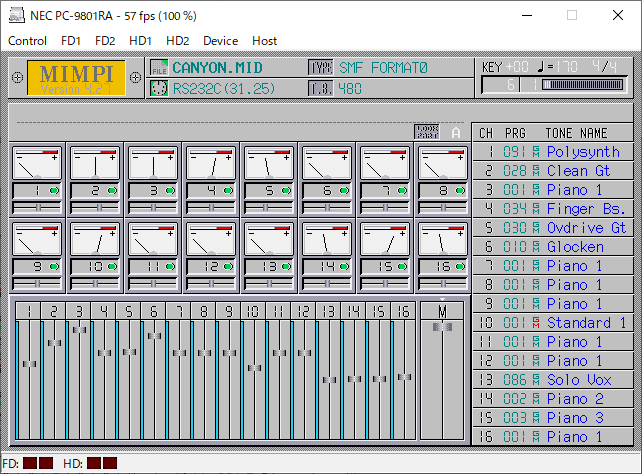Image resolution: width=642 pixels, height=474 pixels.
Task: Click the PRG column header
Action: click(515, 133)
